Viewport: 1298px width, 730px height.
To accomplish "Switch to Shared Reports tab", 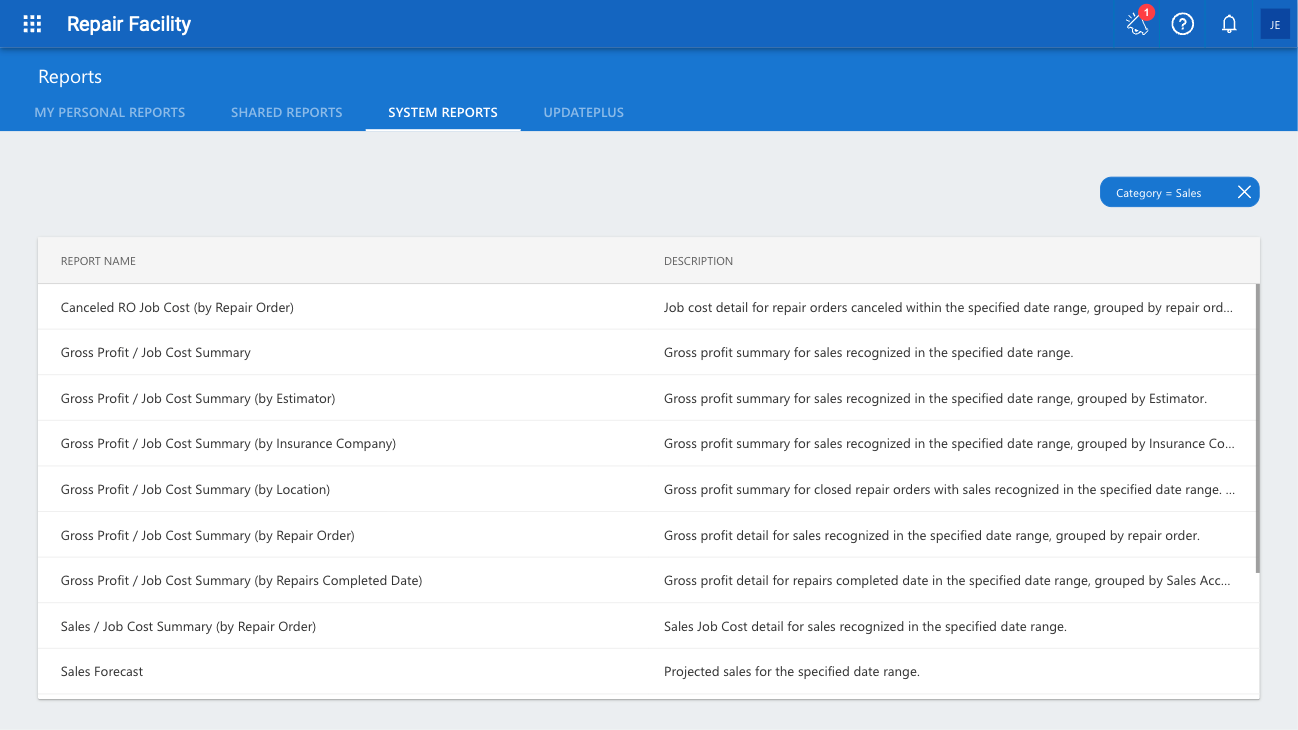I will [287, 112].
